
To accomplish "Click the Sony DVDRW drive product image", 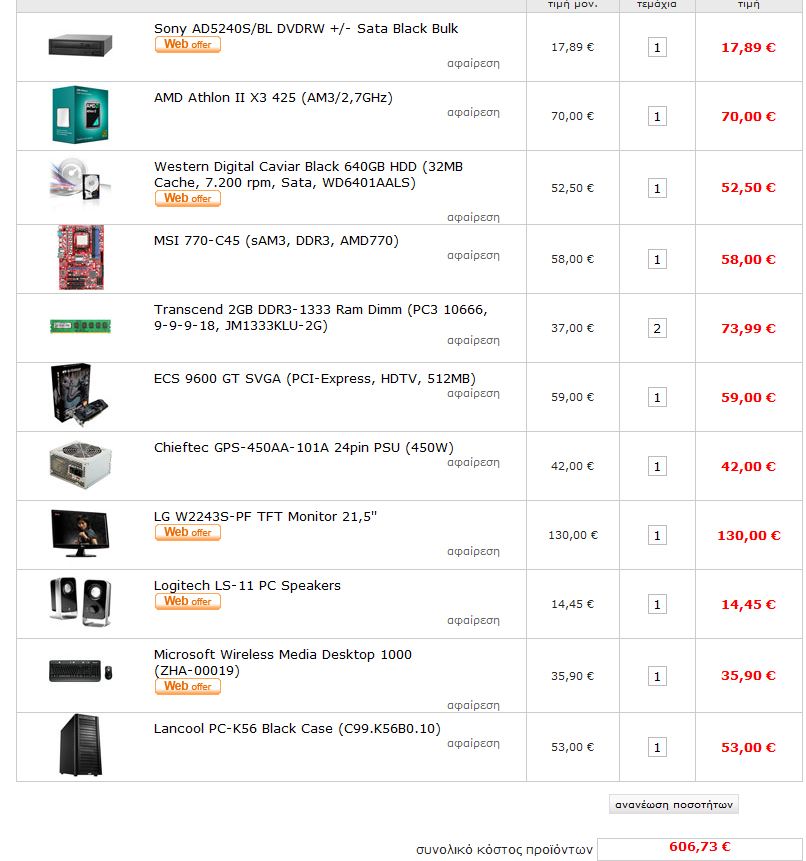I will [x=80, y=45].
